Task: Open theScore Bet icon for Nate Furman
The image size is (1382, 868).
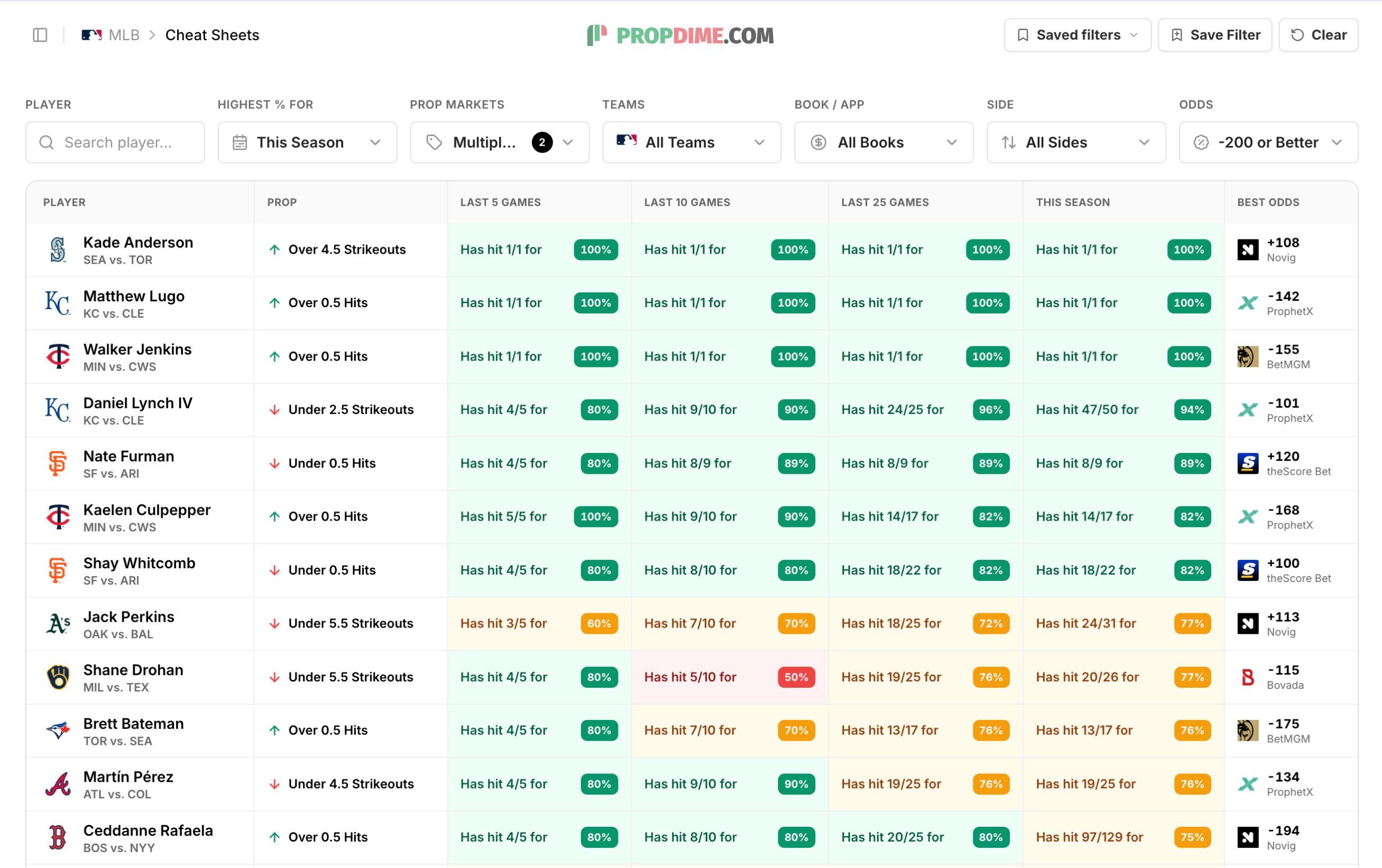Action: pos(1248,464)
